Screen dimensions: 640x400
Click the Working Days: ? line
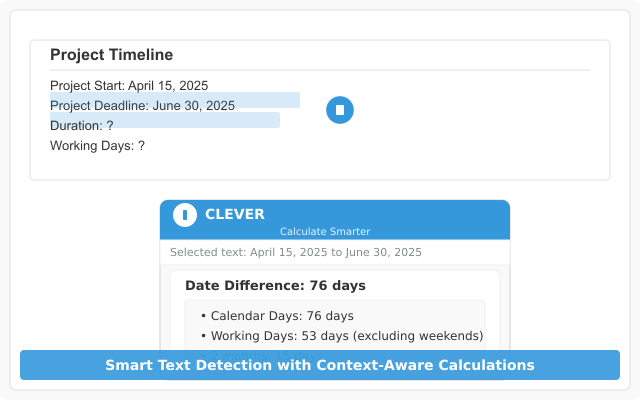point(97,146)
